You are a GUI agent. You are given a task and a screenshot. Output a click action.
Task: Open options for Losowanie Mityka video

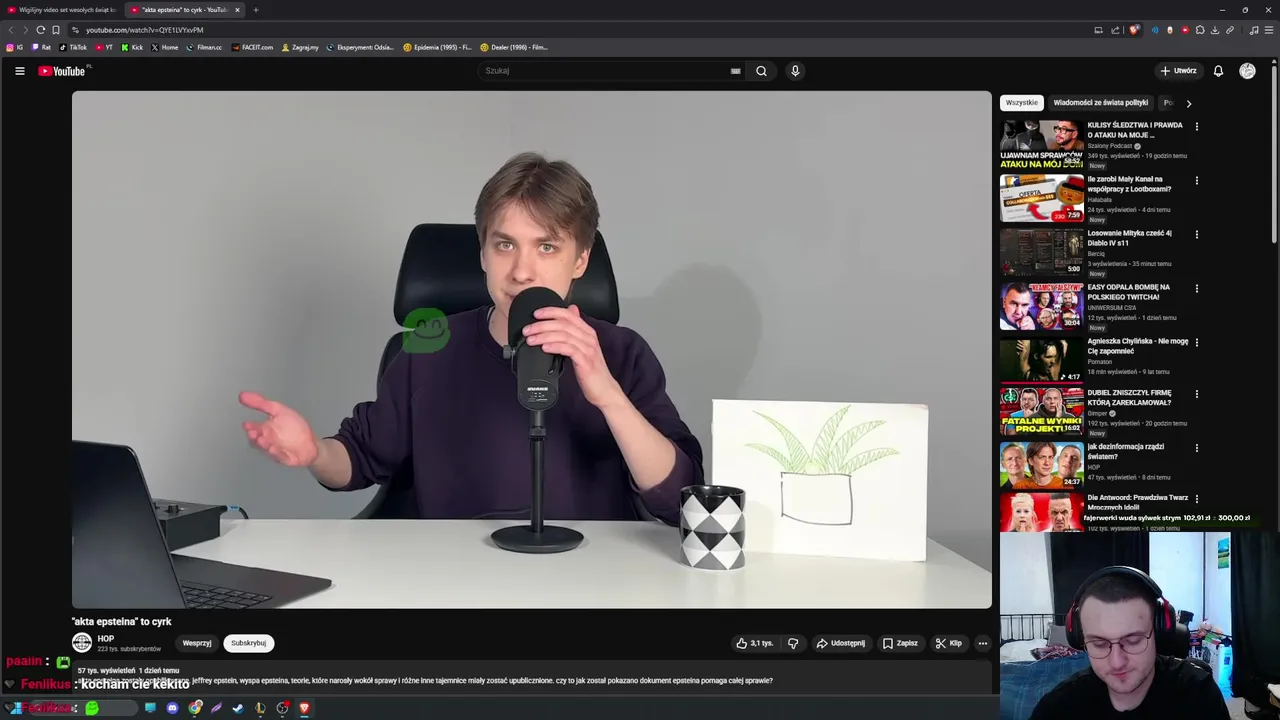click(1196, 235)
